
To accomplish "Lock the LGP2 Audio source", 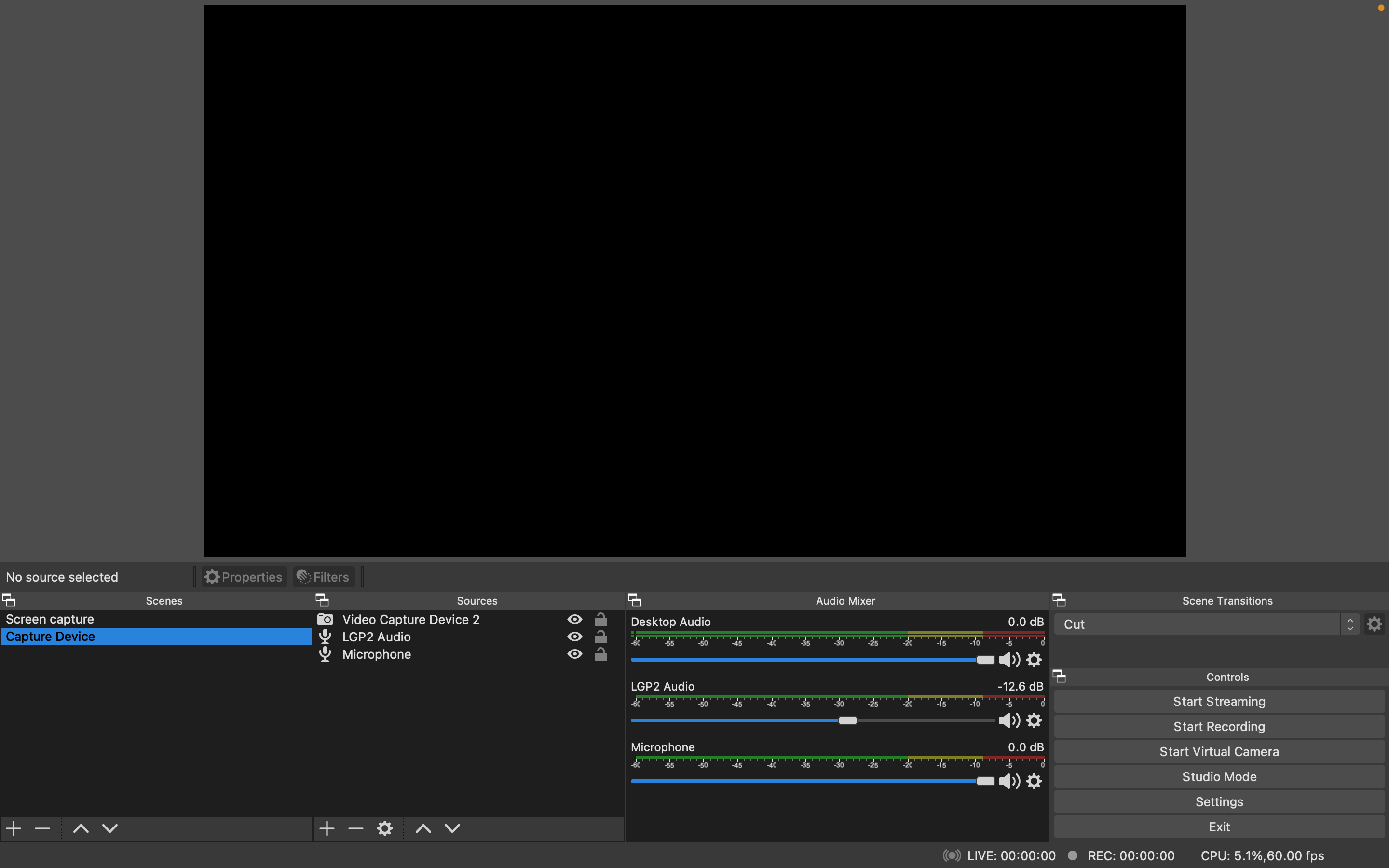I will (x=600, y=637).
